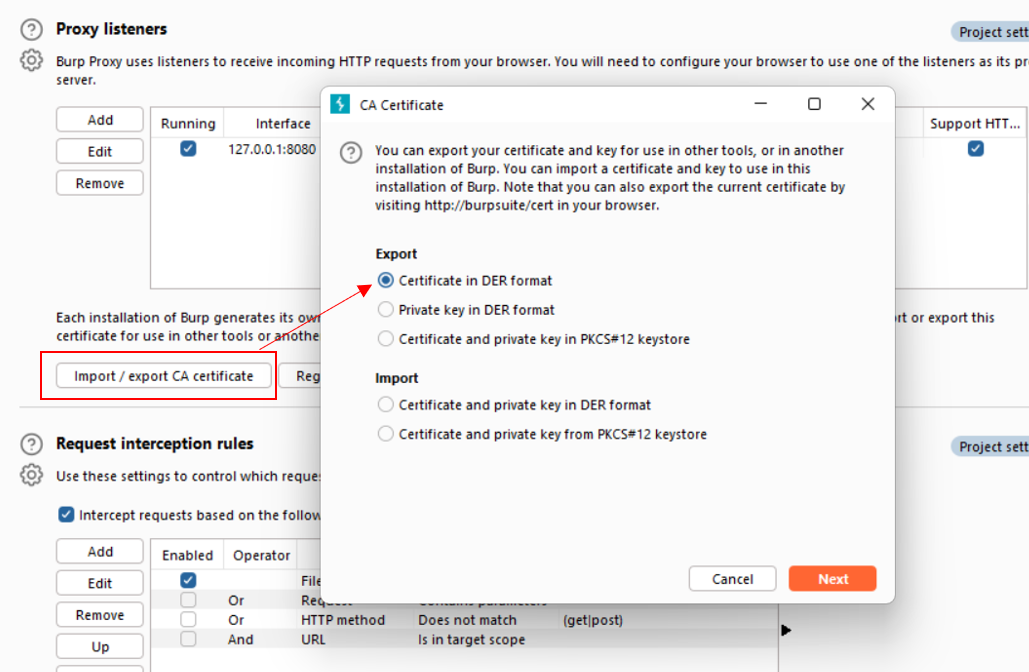The height and width of the screenshot is (672, 1029).
Task: Click Operator column header in rules table
Action: pos(261,555)
